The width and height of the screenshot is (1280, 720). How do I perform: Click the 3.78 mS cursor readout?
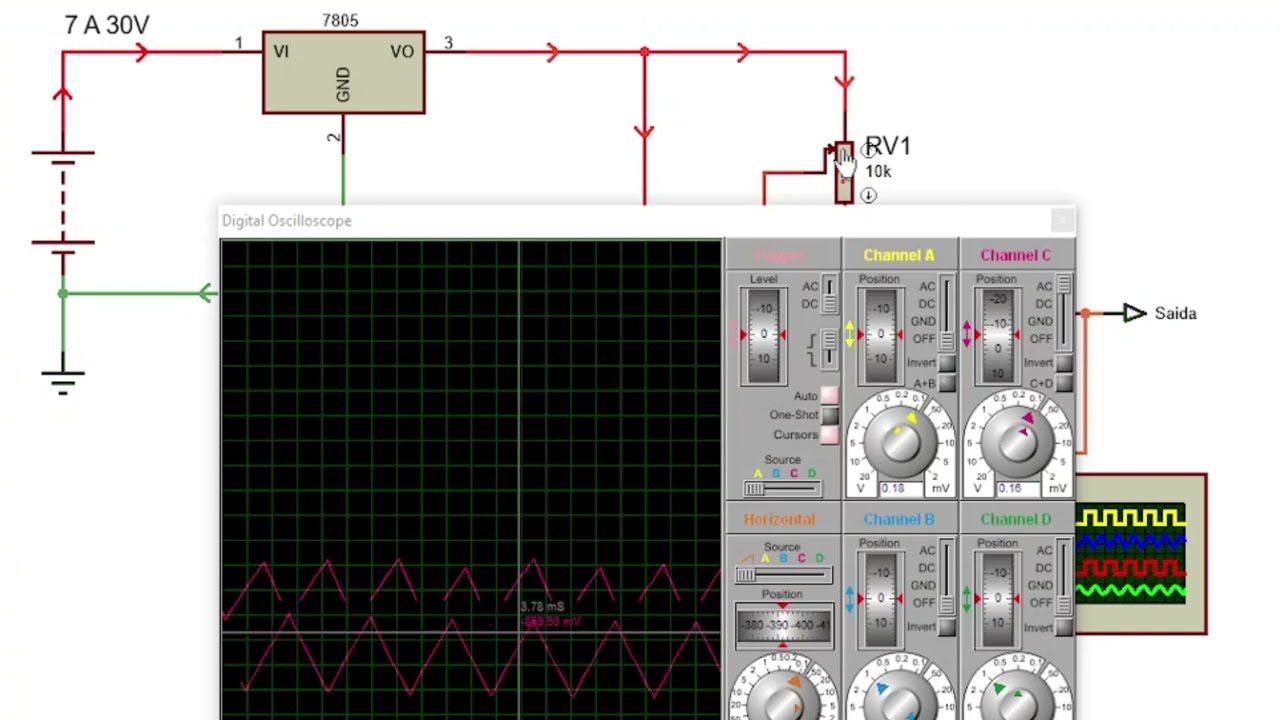pyautogui.click(x=543, y=607)
